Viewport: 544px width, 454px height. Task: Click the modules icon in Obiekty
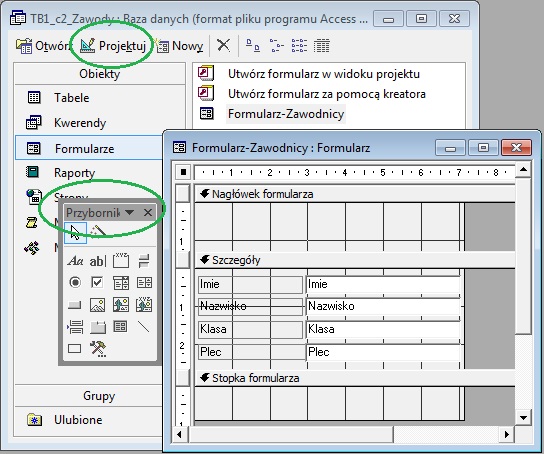(32, 248)
